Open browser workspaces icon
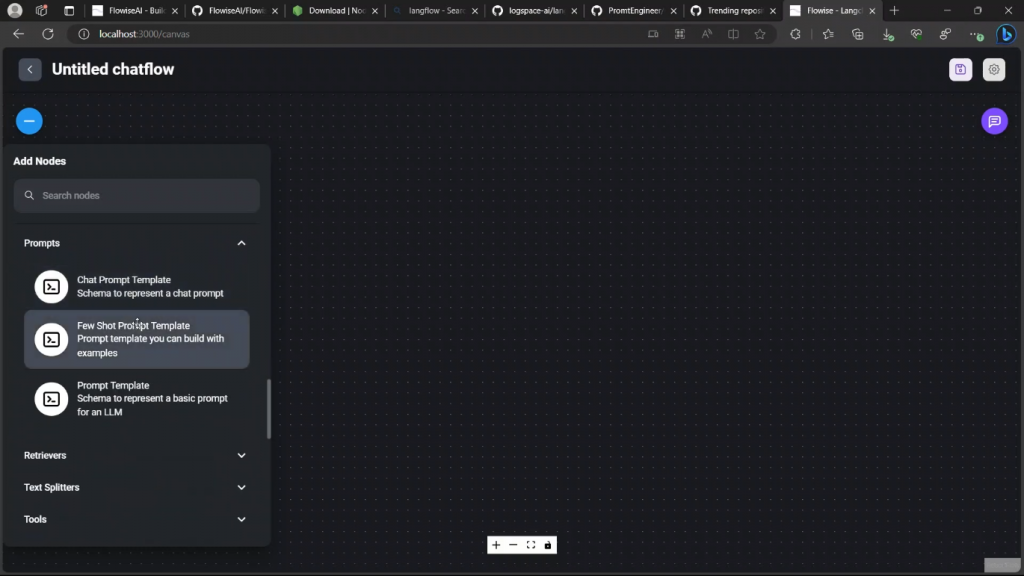 (x=41, y=10)
